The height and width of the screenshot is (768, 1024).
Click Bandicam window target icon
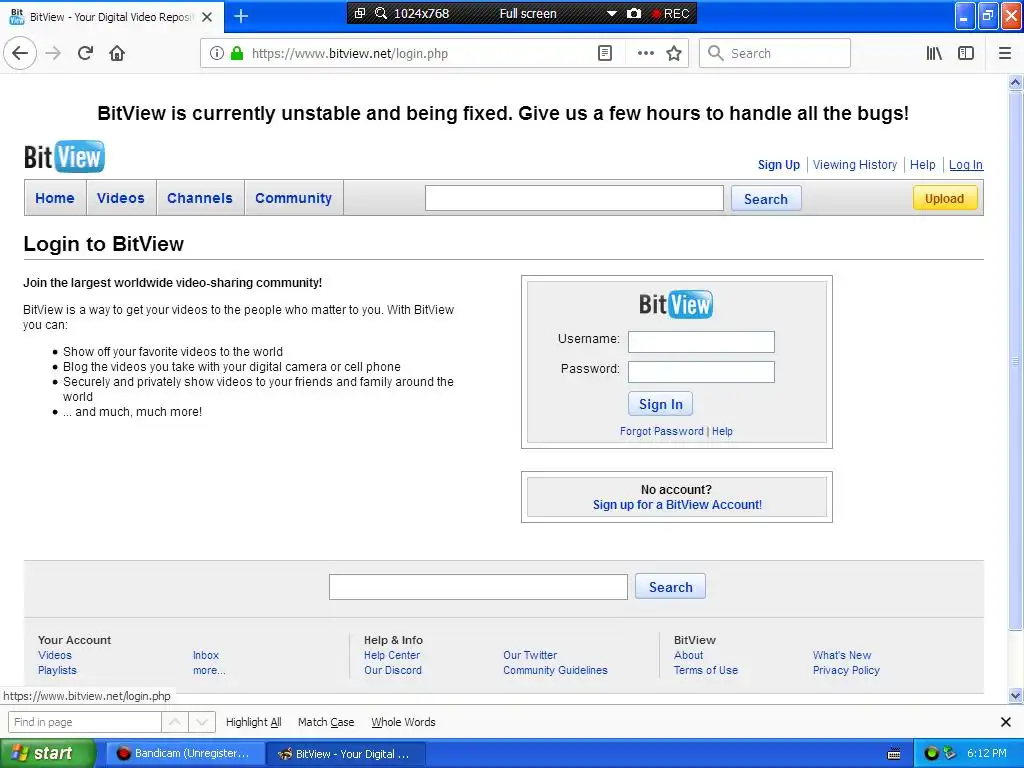(x=360, y=13)
